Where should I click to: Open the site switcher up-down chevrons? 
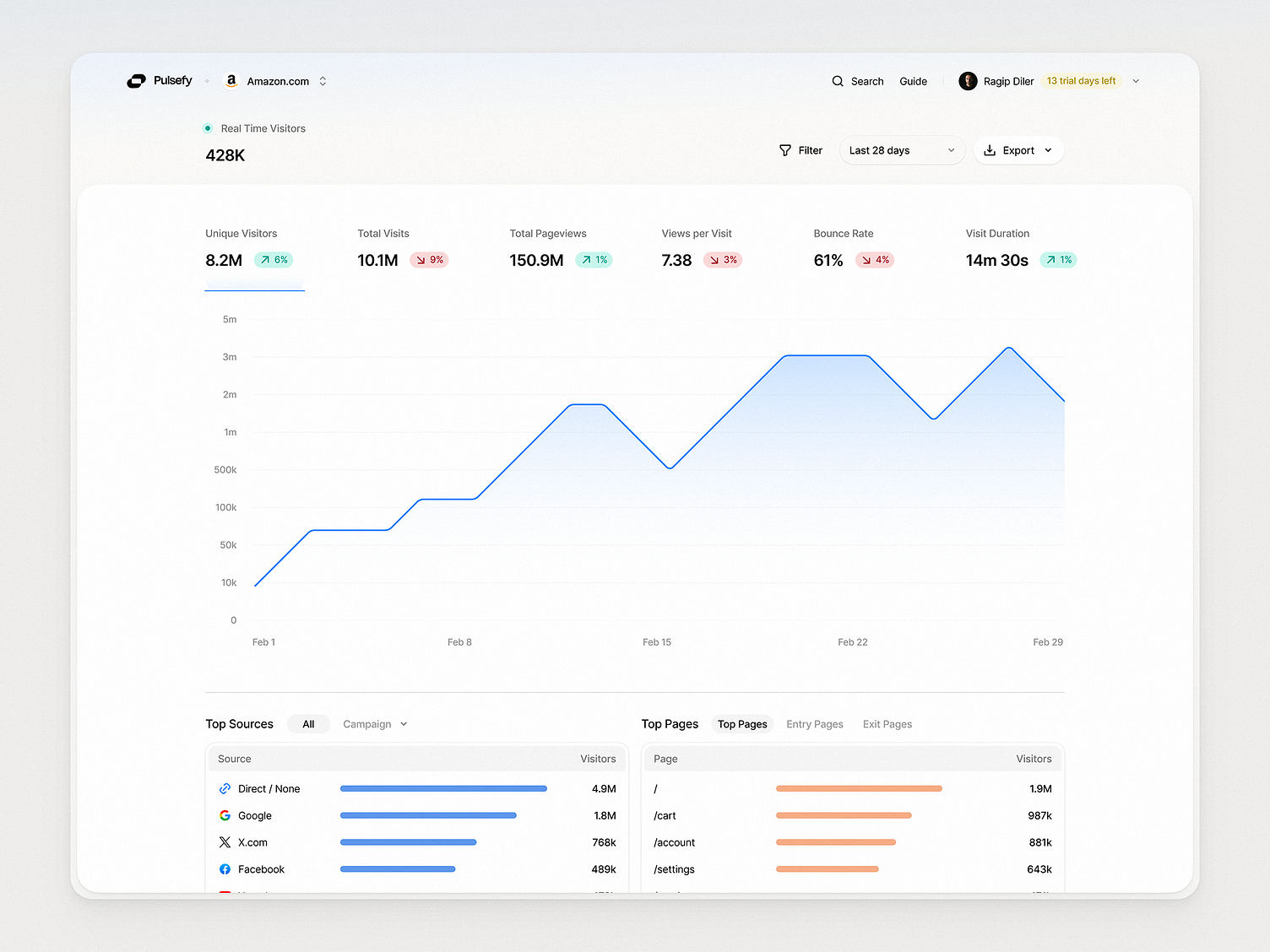coord(323,81)
